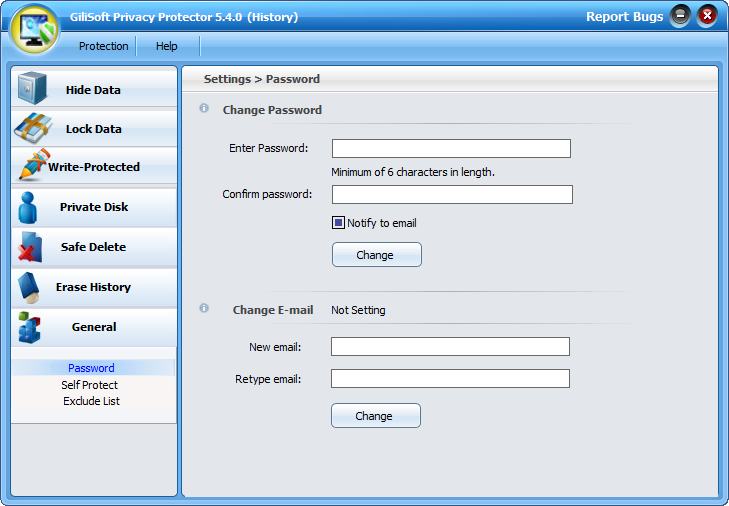The height and width of the screenshot is (506, 729).
Task: Click the colored blocks icon for General
Action: click(29, 327)
